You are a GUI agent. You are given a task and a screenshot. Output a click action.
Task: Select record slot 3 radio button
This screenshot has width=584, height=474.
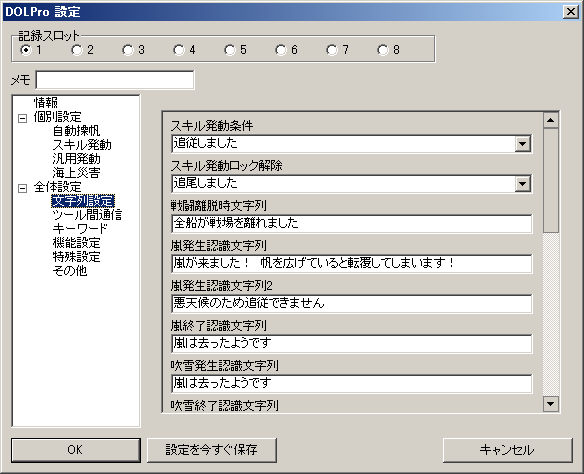coord(128,50)
